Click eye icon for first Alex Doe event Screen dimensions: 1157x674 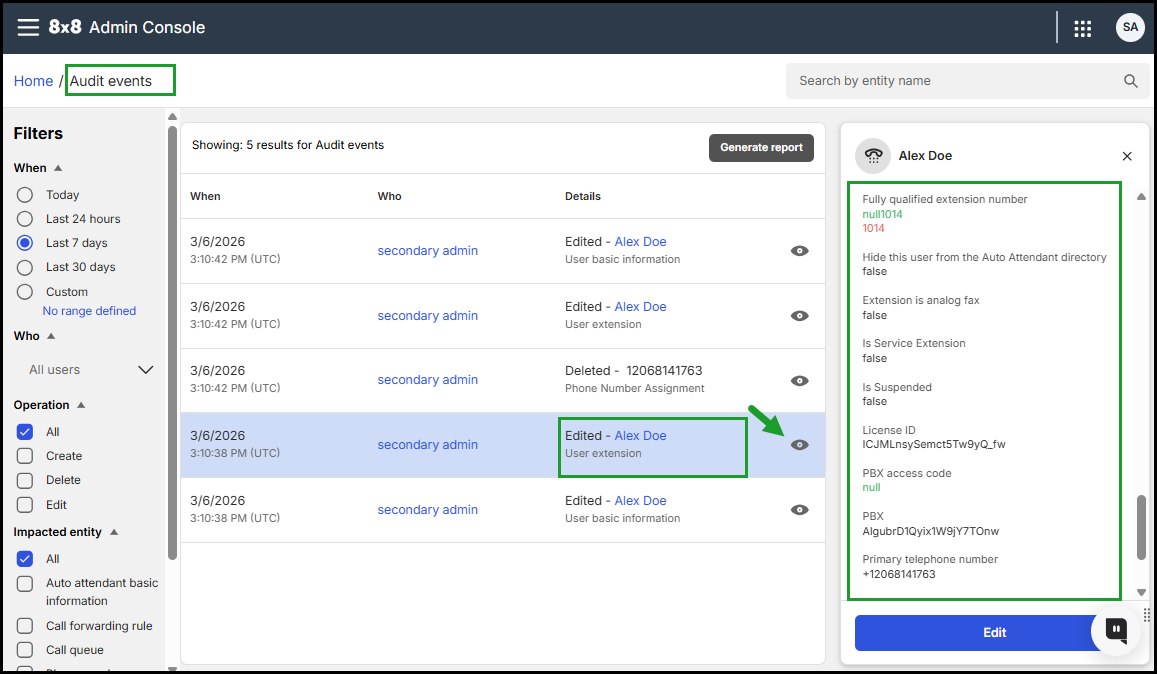(x=799, y=251)
